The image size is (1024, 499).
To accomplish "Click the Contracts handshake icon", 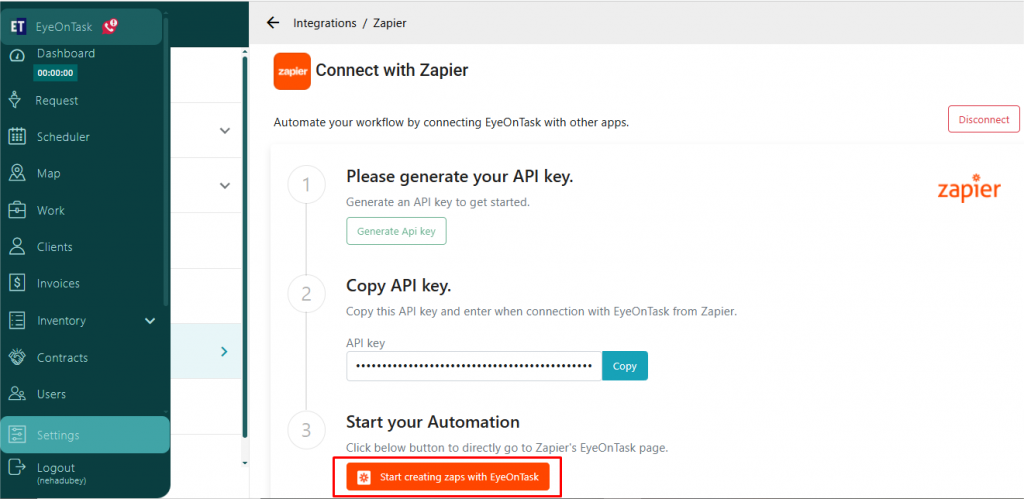I will tap(17, 357).
